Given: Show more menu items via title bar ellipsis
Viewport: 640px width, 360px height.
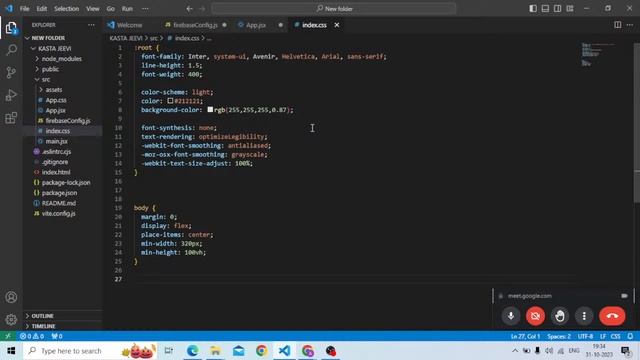Looking at the screenshot, I should (x=145, y=9).
